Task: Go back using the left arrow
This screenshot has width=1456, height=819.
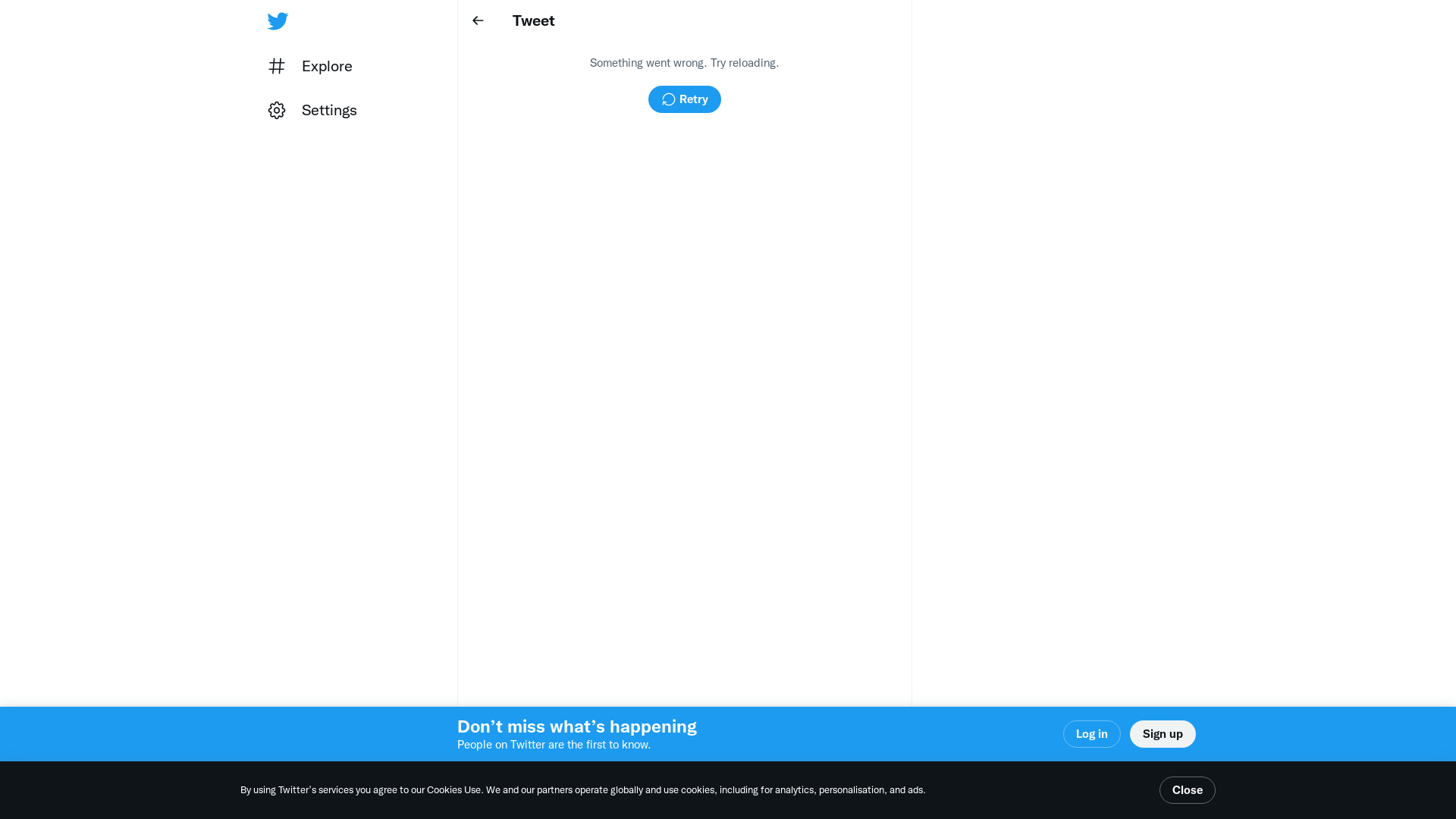Action: (x=478, y=20)
